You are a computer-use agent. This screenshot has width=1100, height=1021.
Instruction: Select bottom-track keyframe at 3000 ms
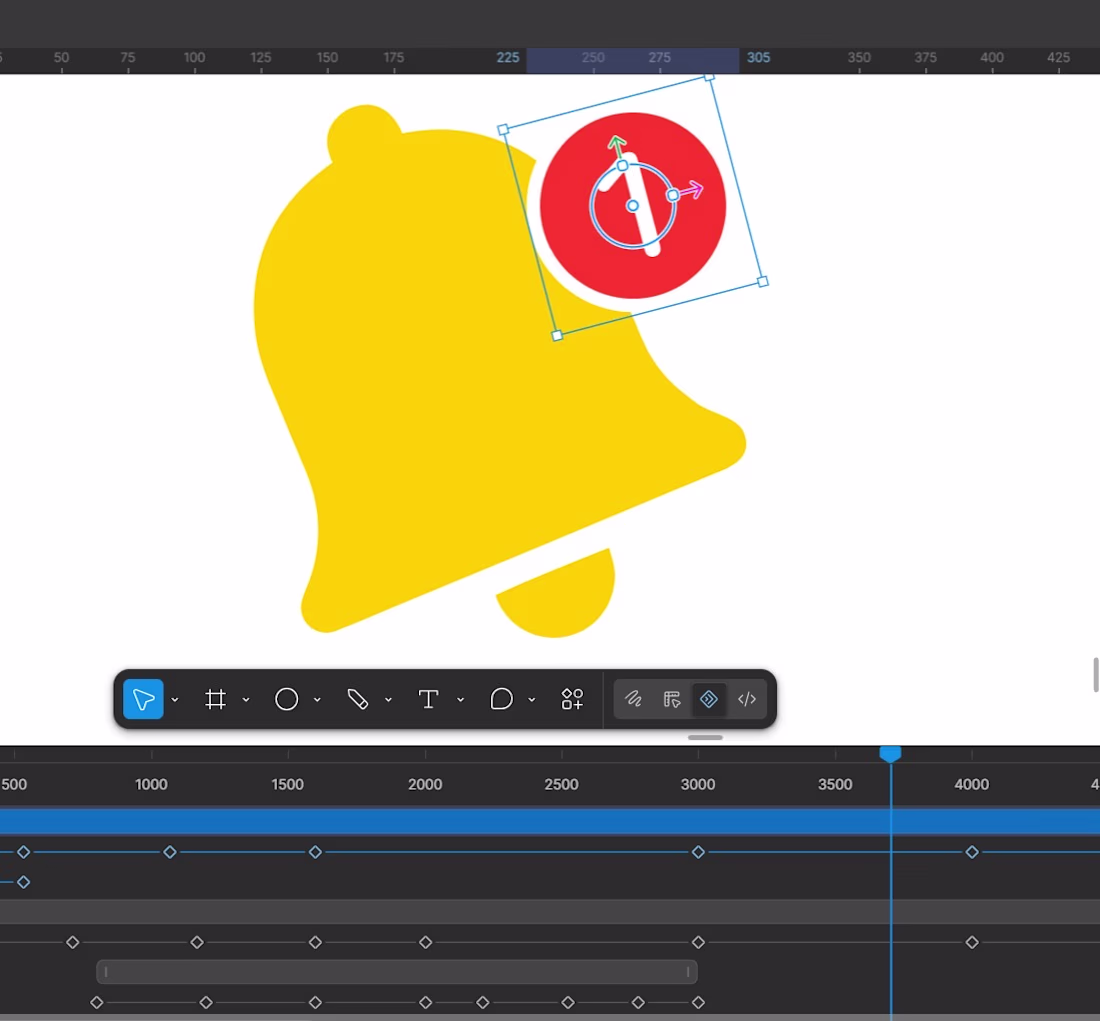pyautogui.click(x=698, y=1003)
